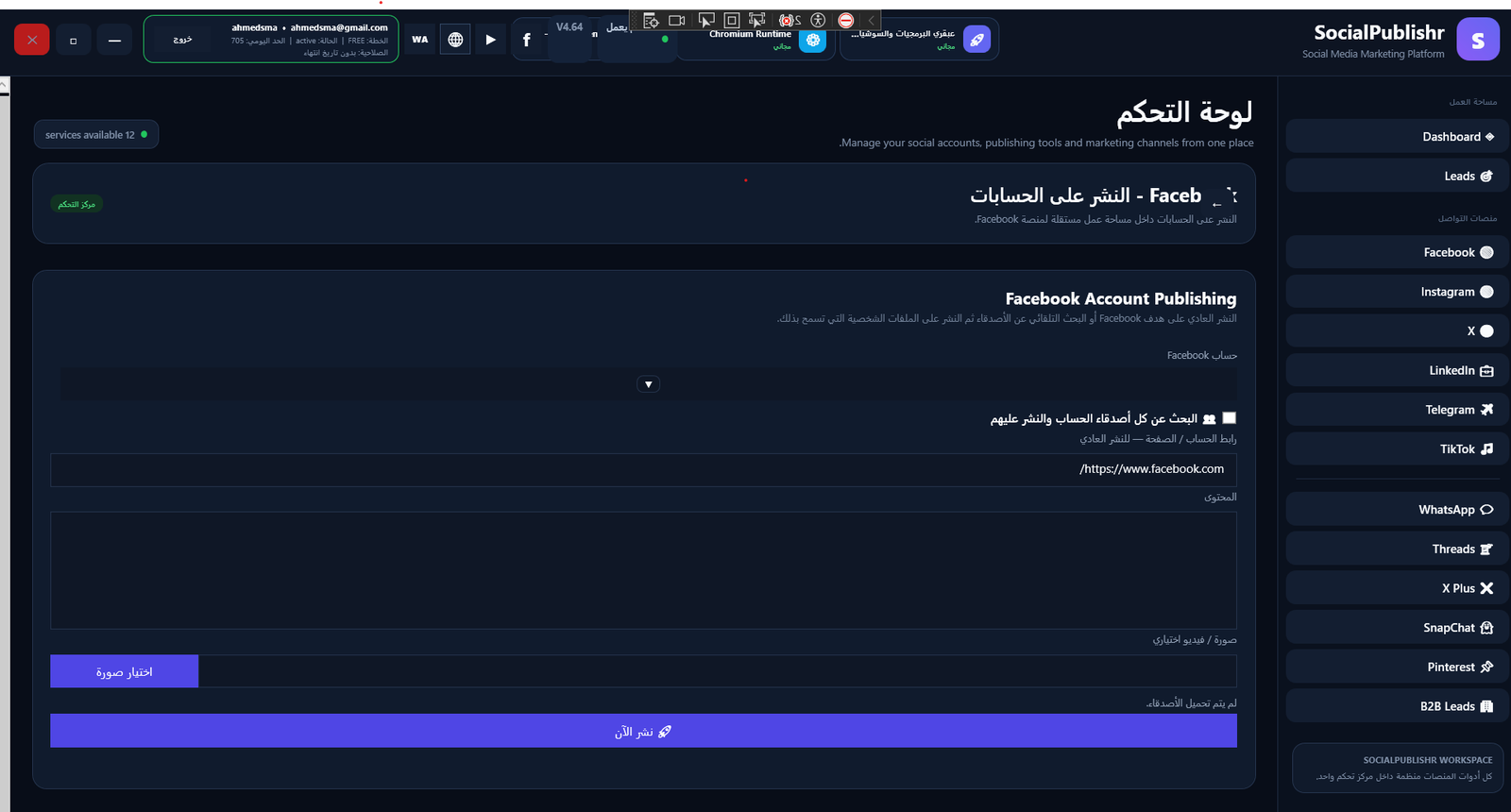Screen dimensions: 1511x812
Task: Expand the Facebook account dropdown
Action: 648,384
